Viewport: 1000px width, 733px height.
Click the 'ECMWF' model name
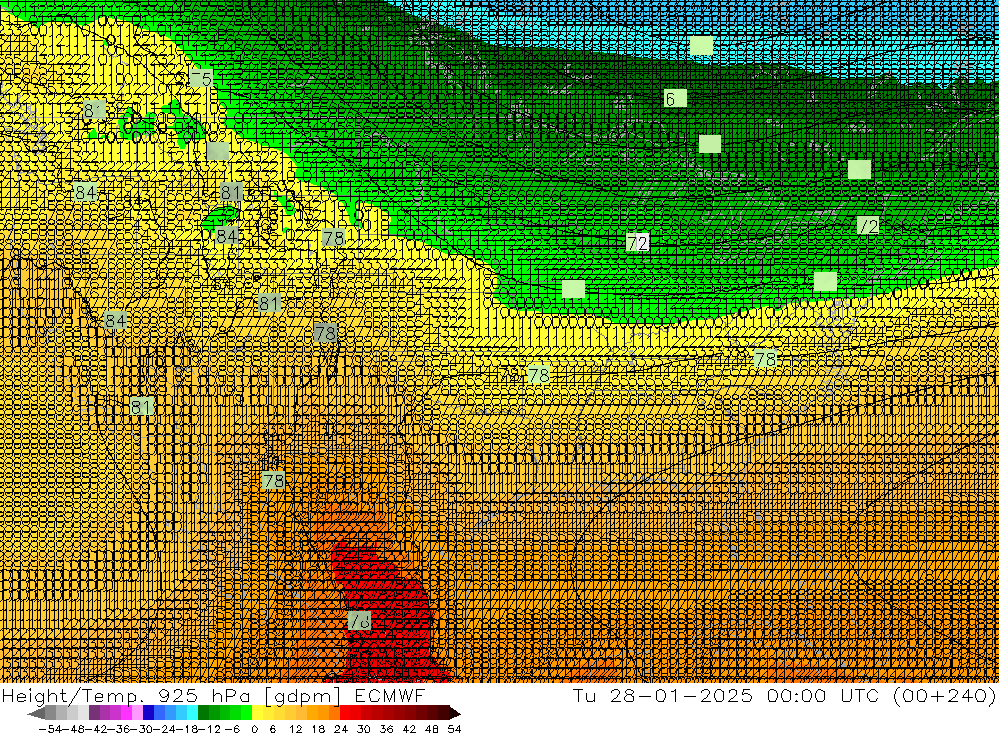click(389, 696)
